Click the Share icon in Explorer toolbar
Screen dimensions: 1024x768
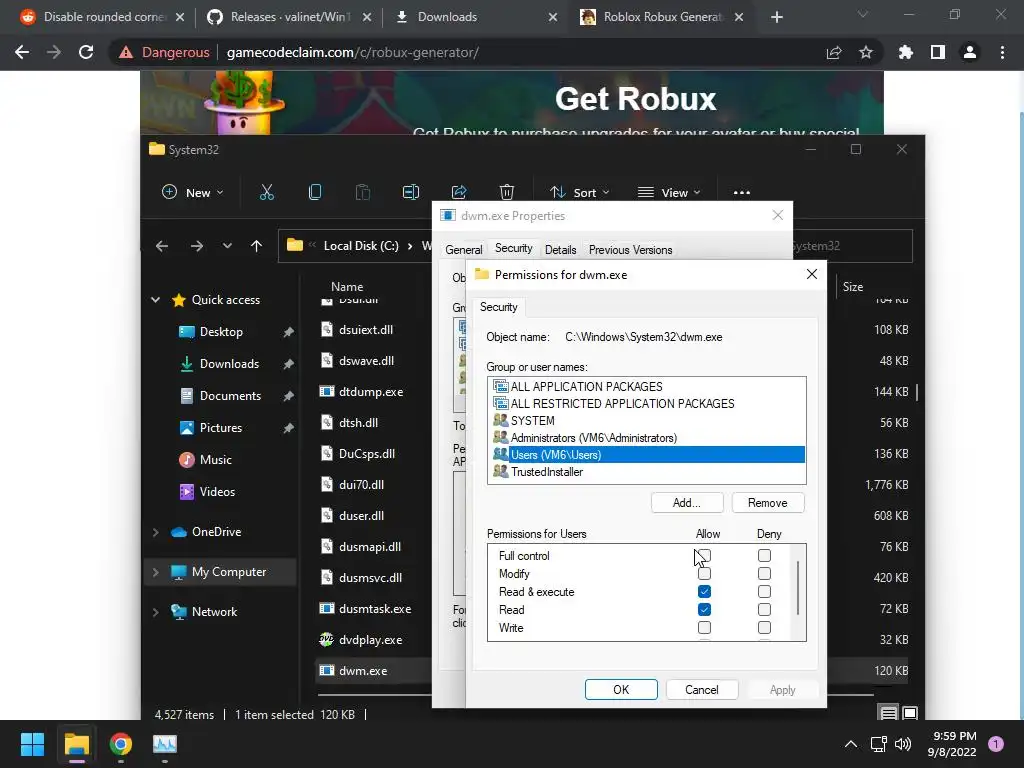tap(459, 192)
